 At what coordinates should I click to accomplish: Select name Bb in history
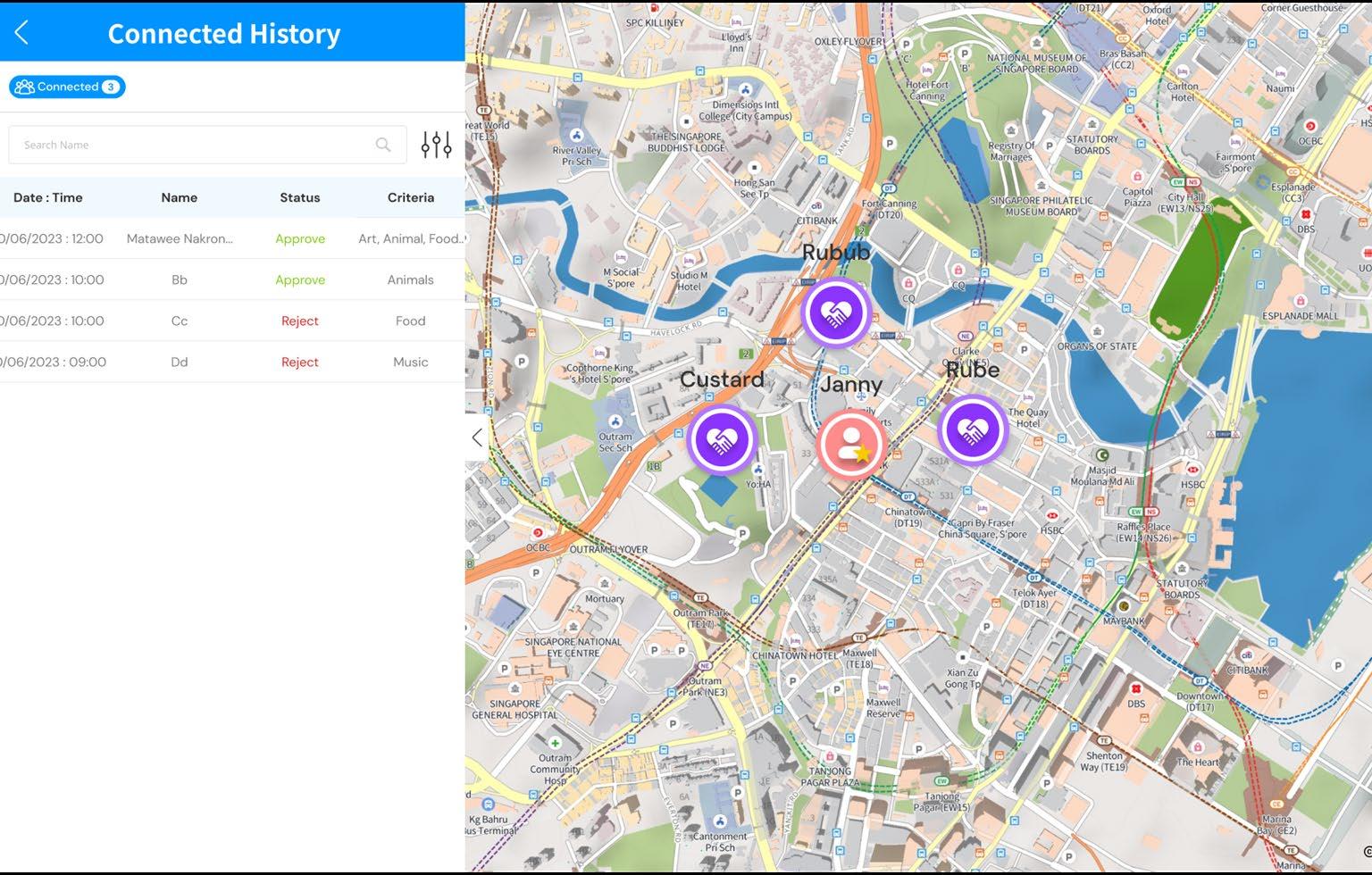point(180,279)
